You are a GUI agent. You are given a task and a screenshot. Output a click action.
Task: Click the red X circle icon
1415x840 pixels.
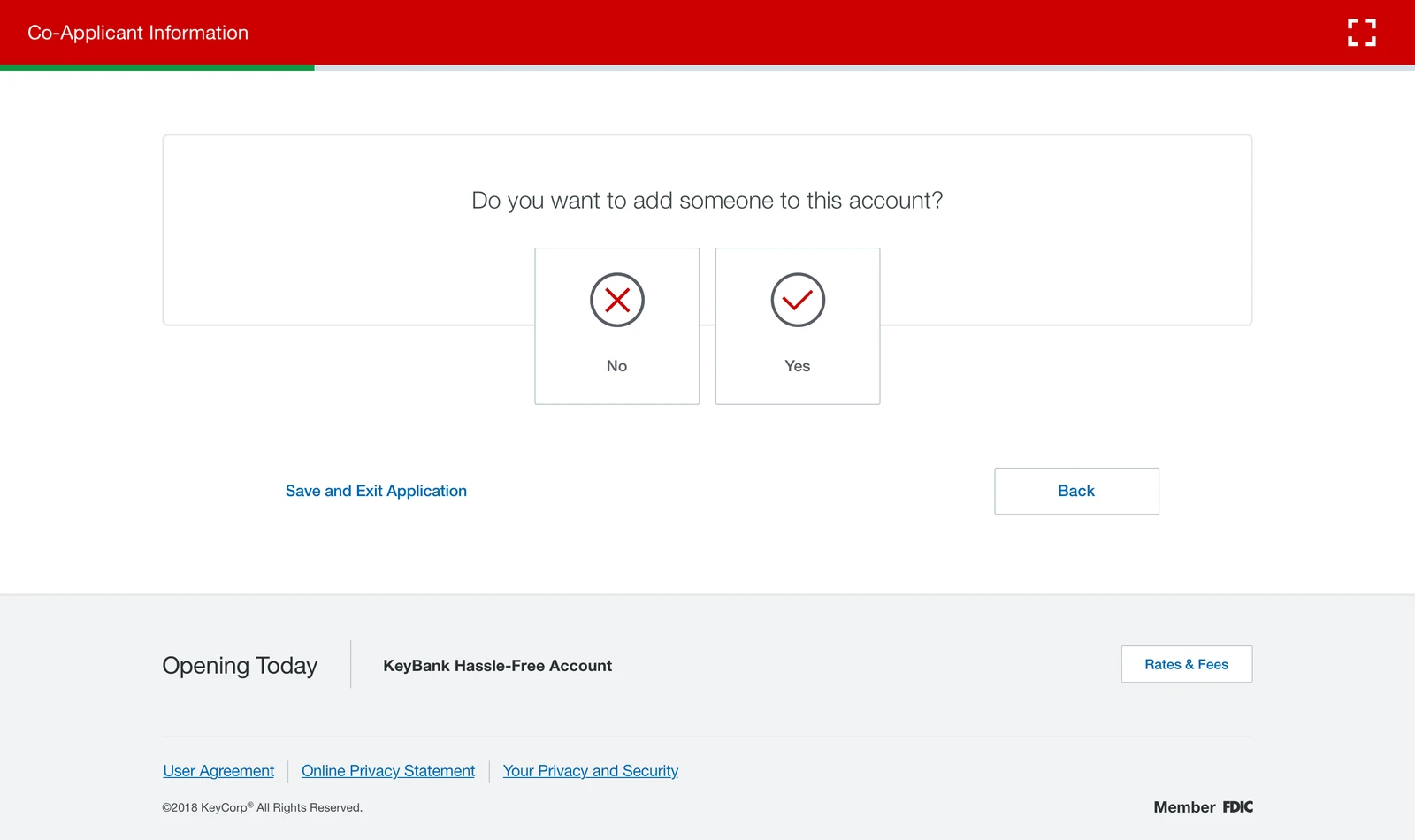click(x=617, y=300)
